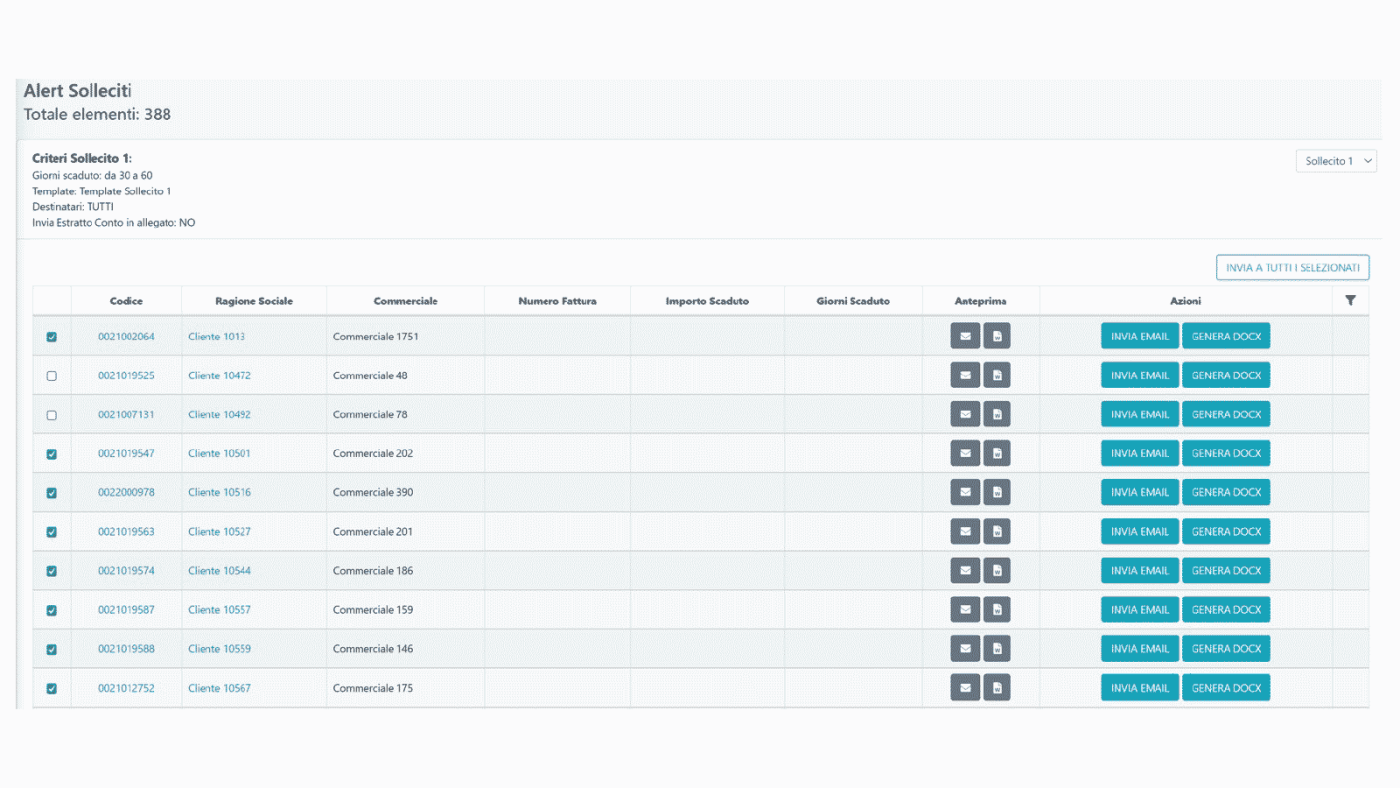Image resolution: width=1400 pixels, height=788 pixels.
Task: Open the Sollecito 1 dropdown
Action: (x=1336, y=161)
